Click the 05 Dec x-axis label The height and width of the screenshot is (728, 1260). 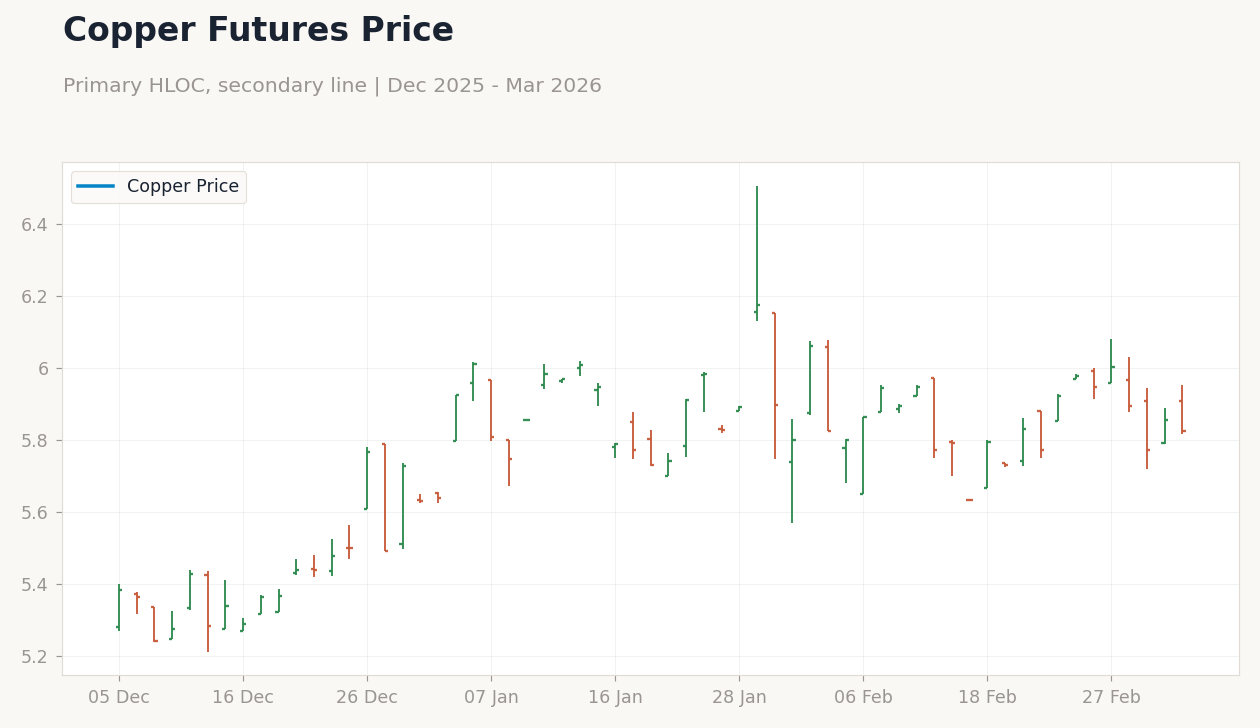(119, 698)
